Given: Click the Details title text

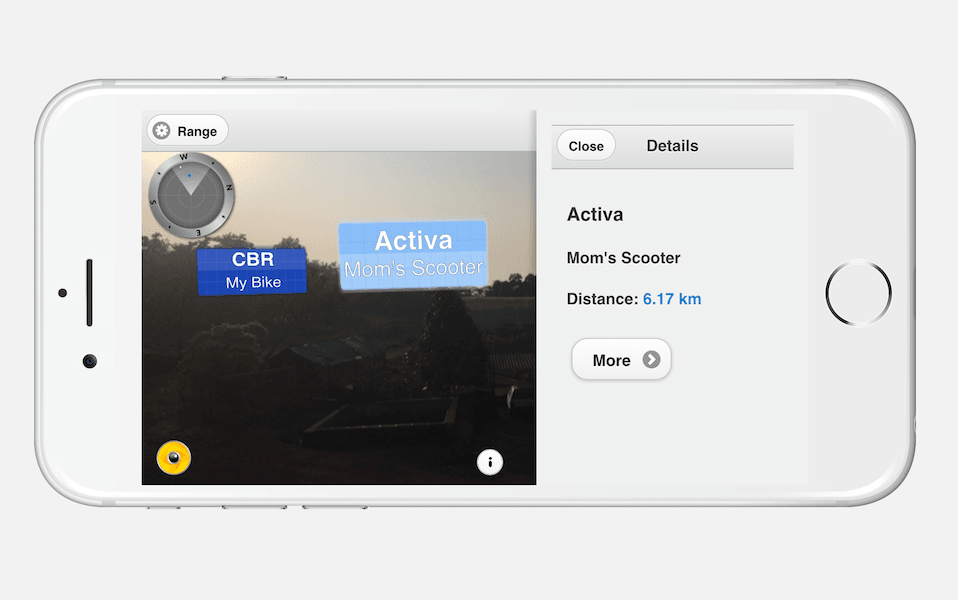Looking at the screenshot, I should point(672,146).
